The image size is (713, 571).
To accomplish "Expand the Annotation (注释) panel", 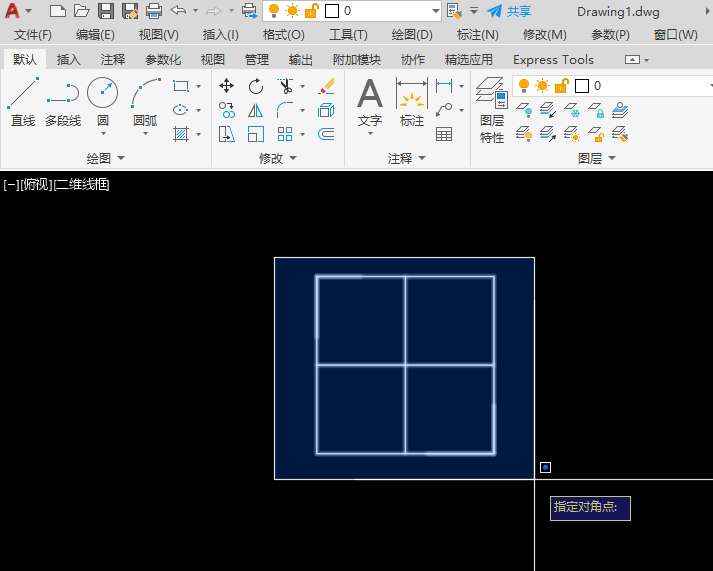I will (x=407, y=158).
